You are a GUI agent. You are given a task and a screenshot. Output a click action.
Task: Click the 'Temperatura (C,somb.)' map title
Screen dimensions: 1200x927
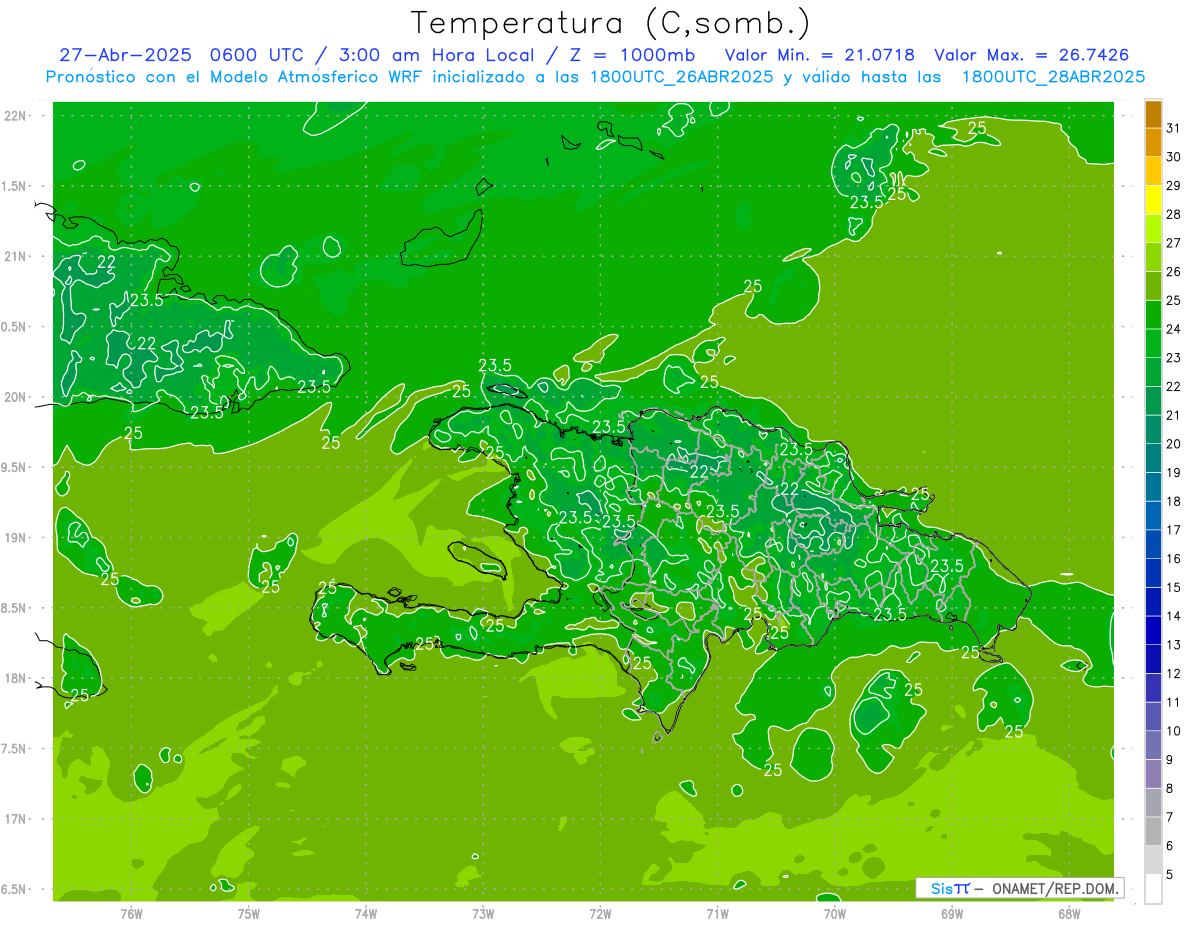click(x=610, y=23)
